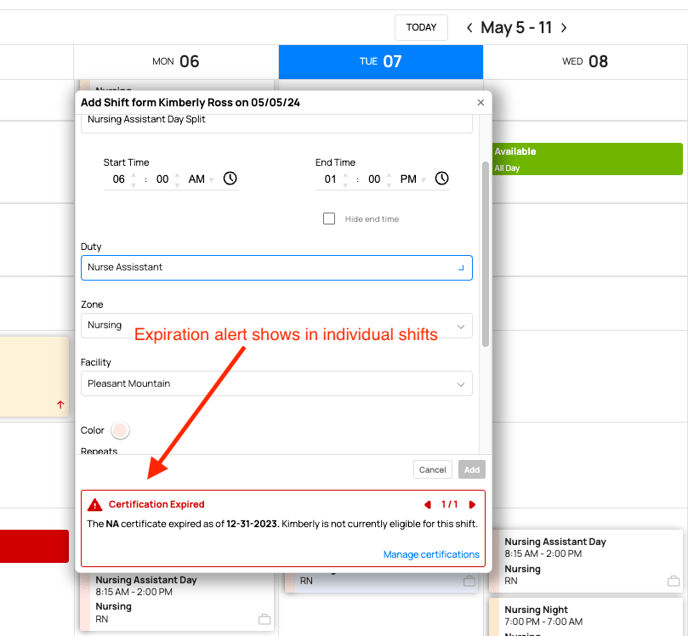
Task: Increase the End Time minutes value
Action: click(x=389, y=175)
